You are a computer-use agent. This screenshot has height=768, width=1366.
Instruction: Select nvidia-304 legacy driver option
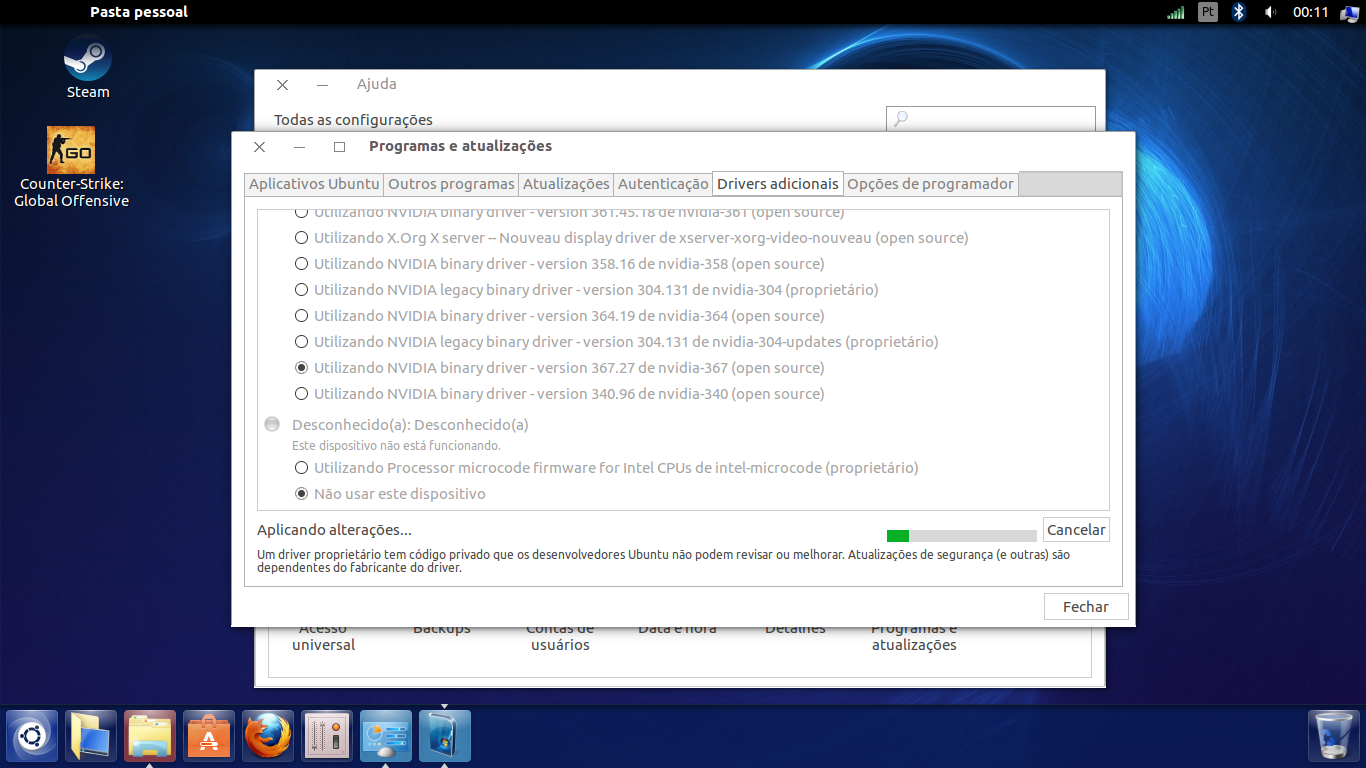586,290
